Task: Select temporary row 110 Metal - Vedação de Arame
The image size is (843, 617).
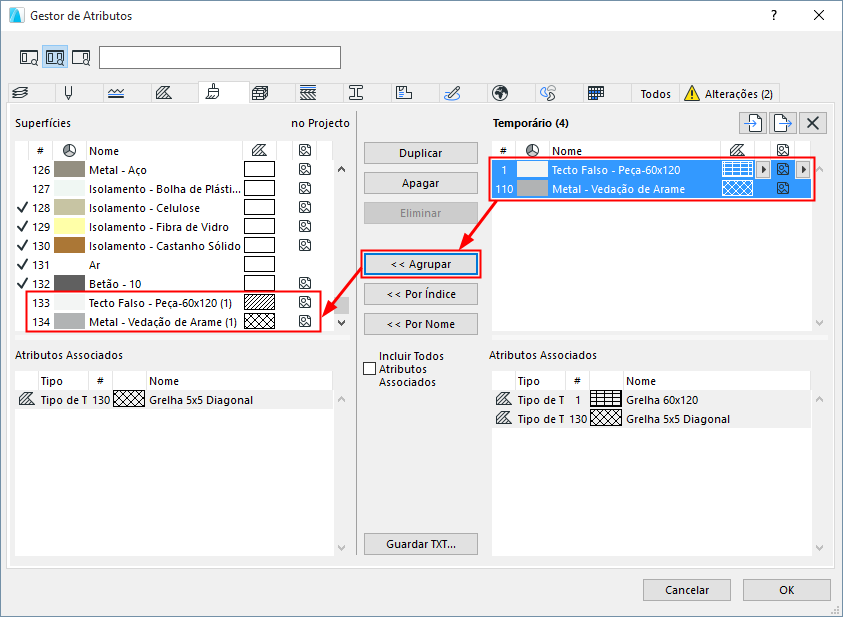Action: 651,189
